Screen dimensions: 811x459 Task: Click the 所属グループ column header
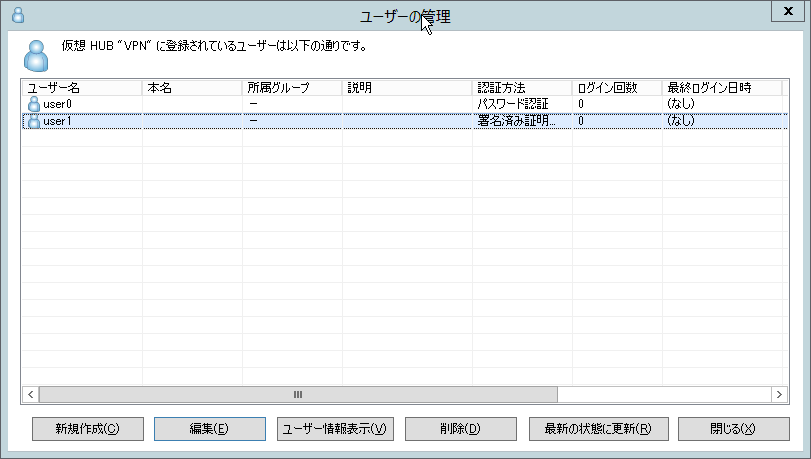(x=292, y=88)
